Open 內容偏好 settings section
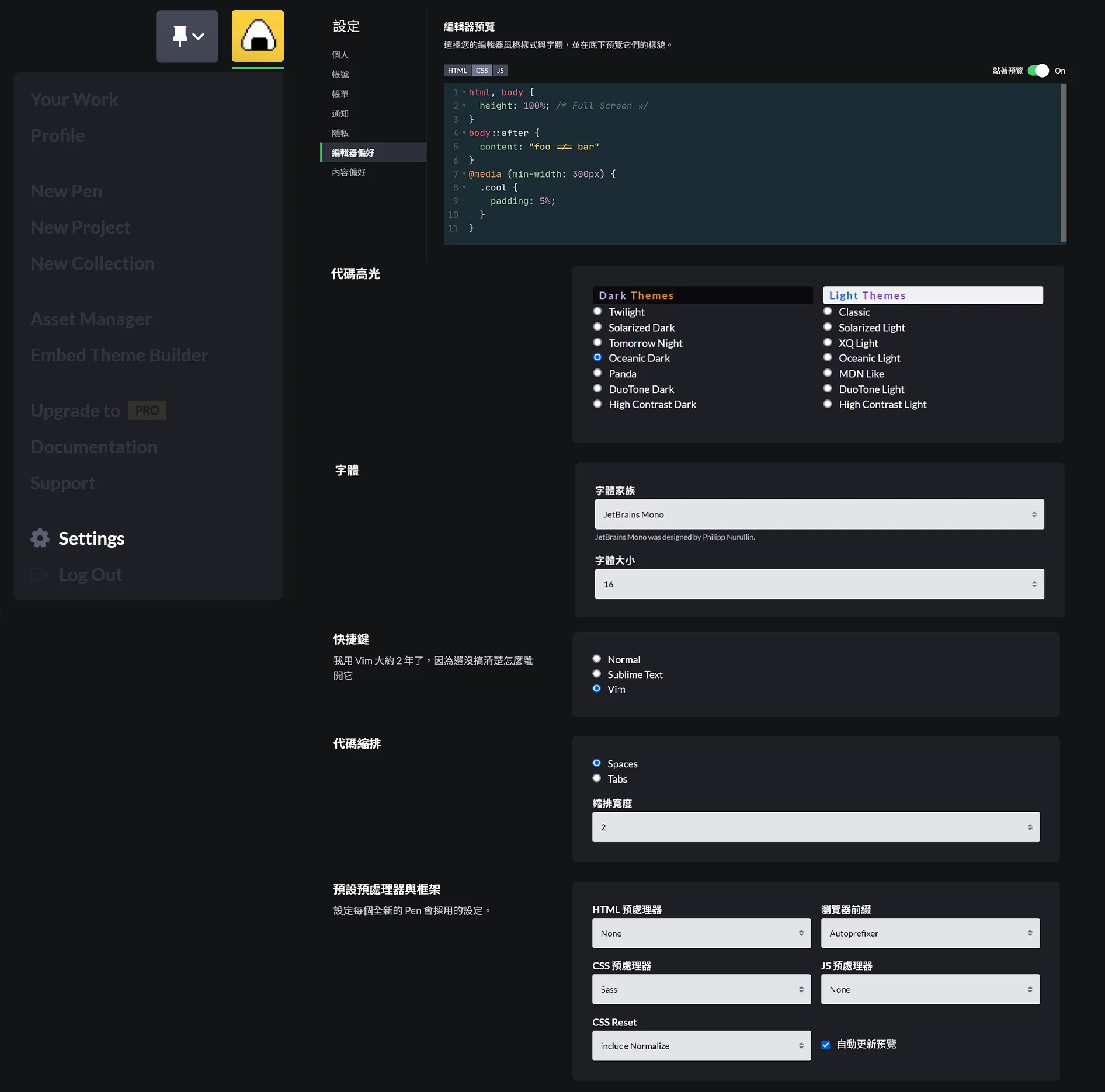The height and width of the screenshot is (1092, 1105). point(349,172)
